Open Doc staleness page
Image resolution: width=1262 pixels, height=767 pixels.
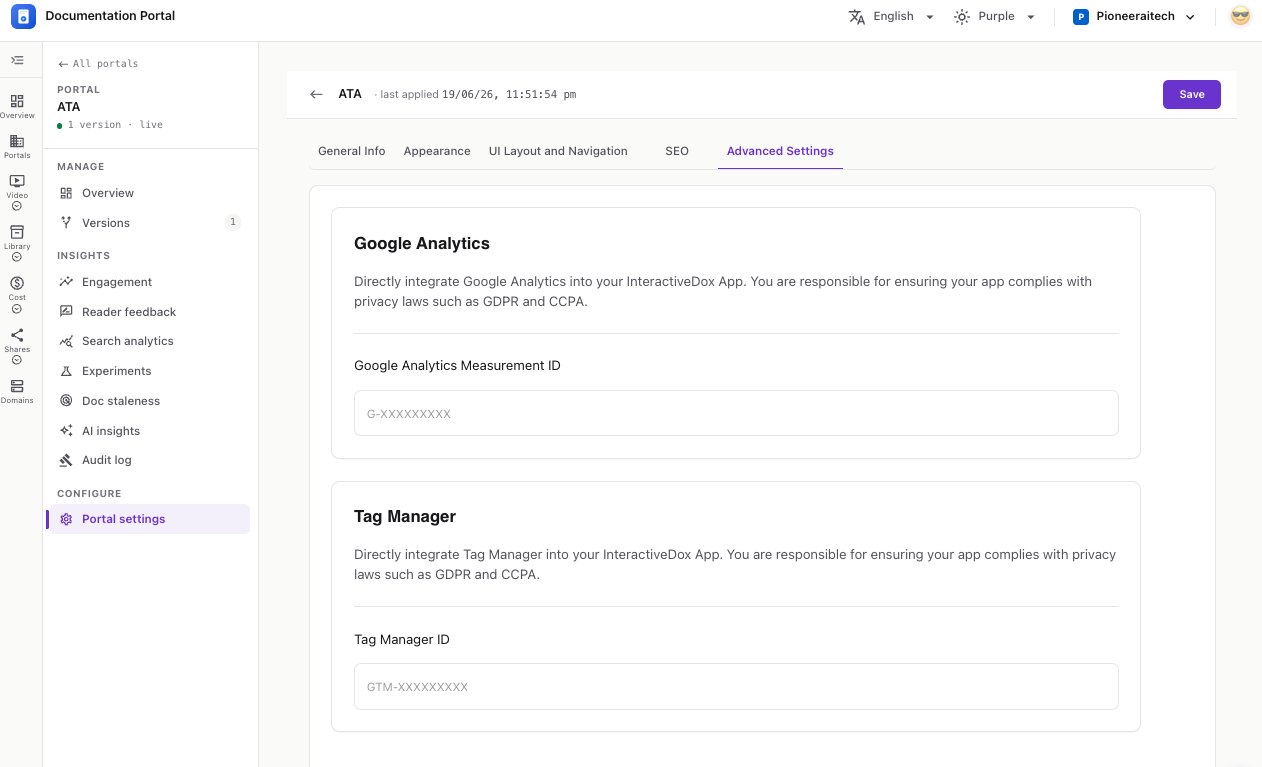[150, 401]
